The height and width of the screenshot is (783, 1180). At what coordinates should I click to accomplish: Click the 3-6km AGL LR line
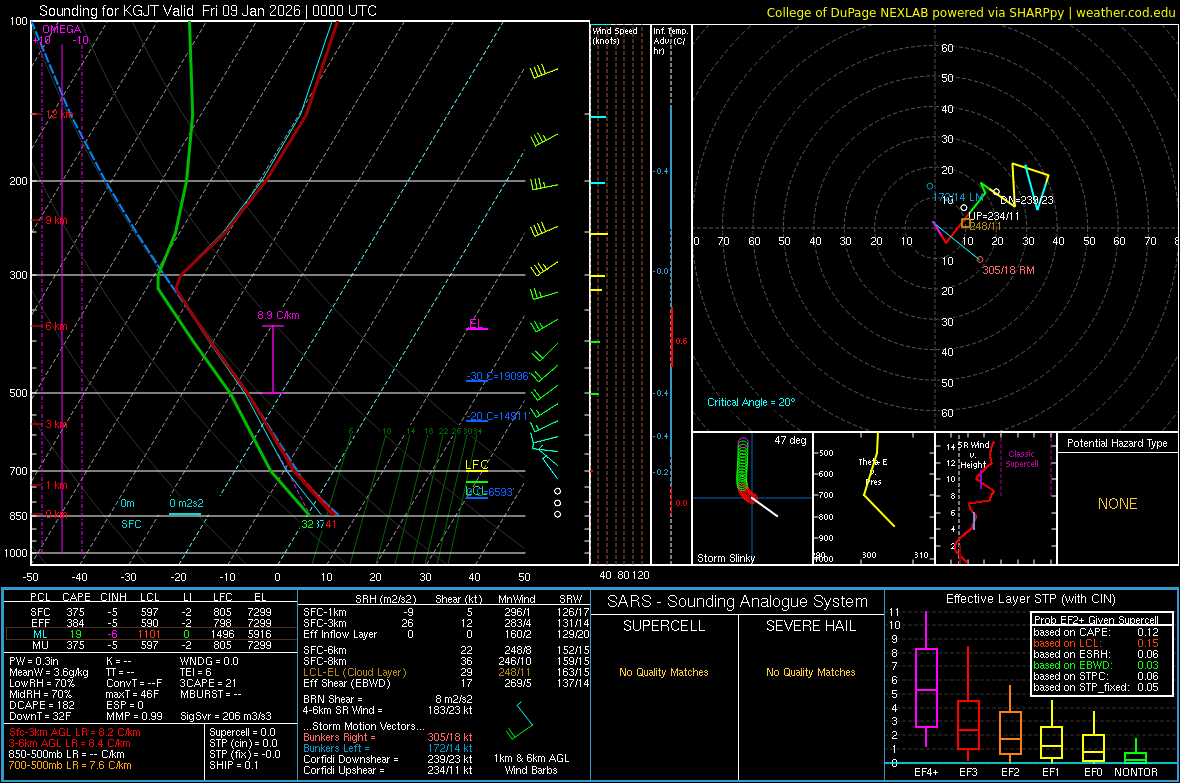(x=69, y=743)
